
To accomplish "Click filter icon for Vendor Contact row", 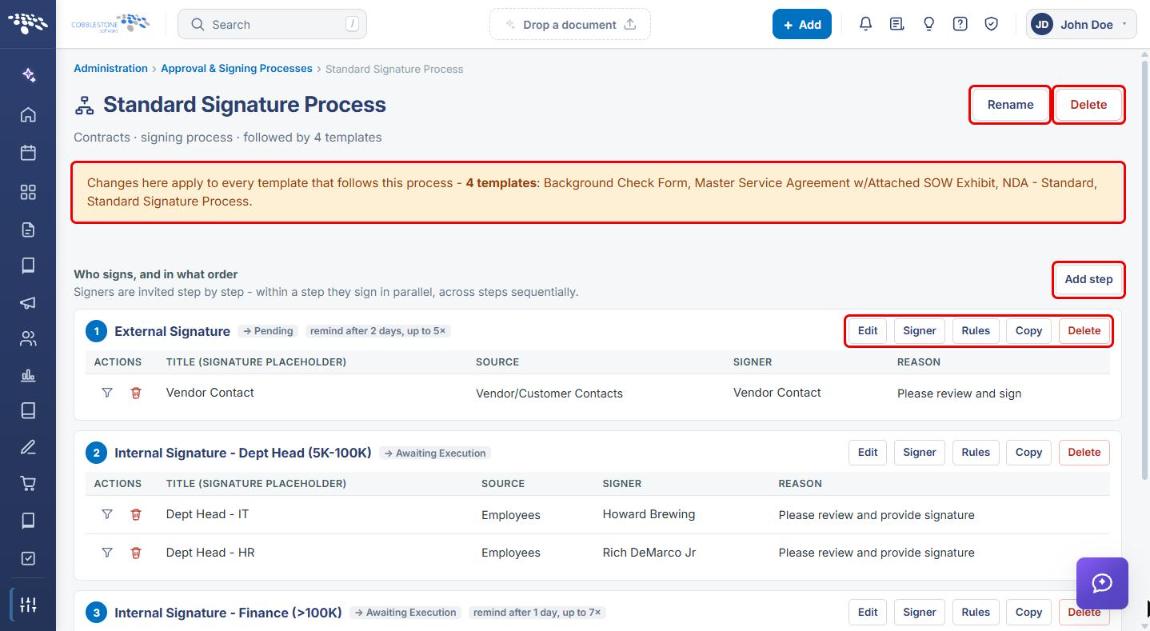I will [x=107, y=393].
